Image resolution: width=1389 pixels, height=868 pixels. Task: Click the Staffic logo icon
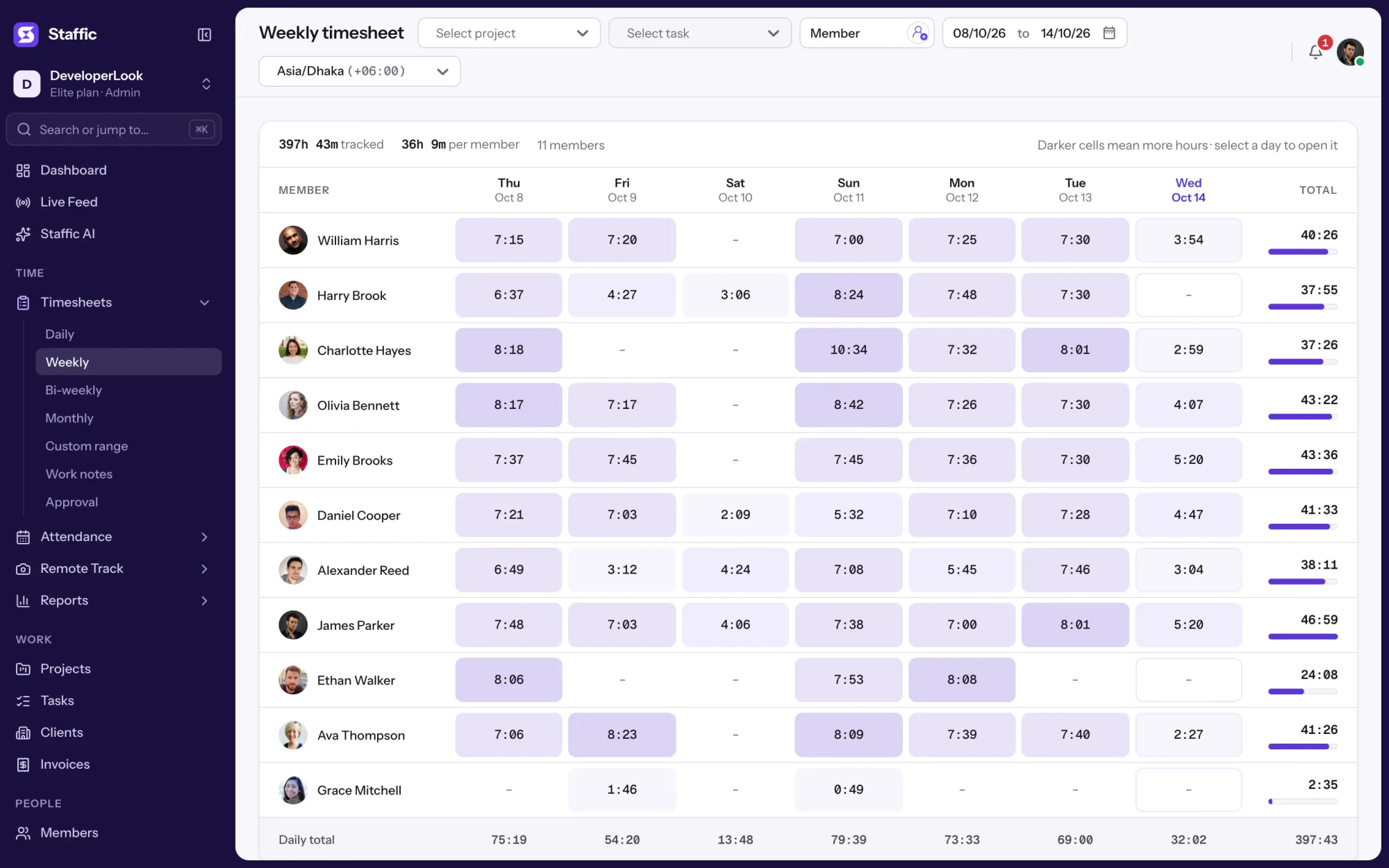26,34
